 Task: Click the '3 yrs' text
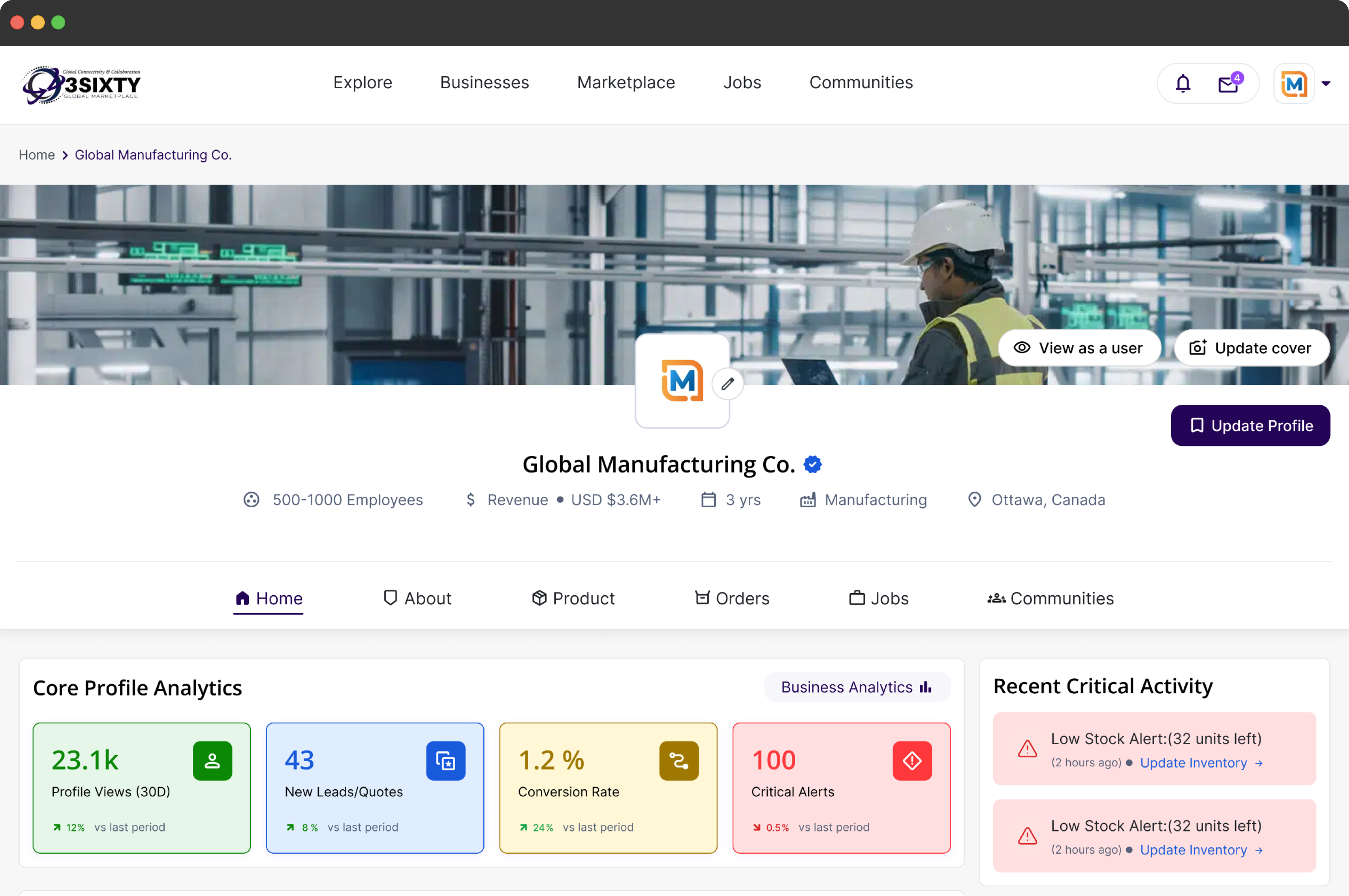tap(743, 500)
